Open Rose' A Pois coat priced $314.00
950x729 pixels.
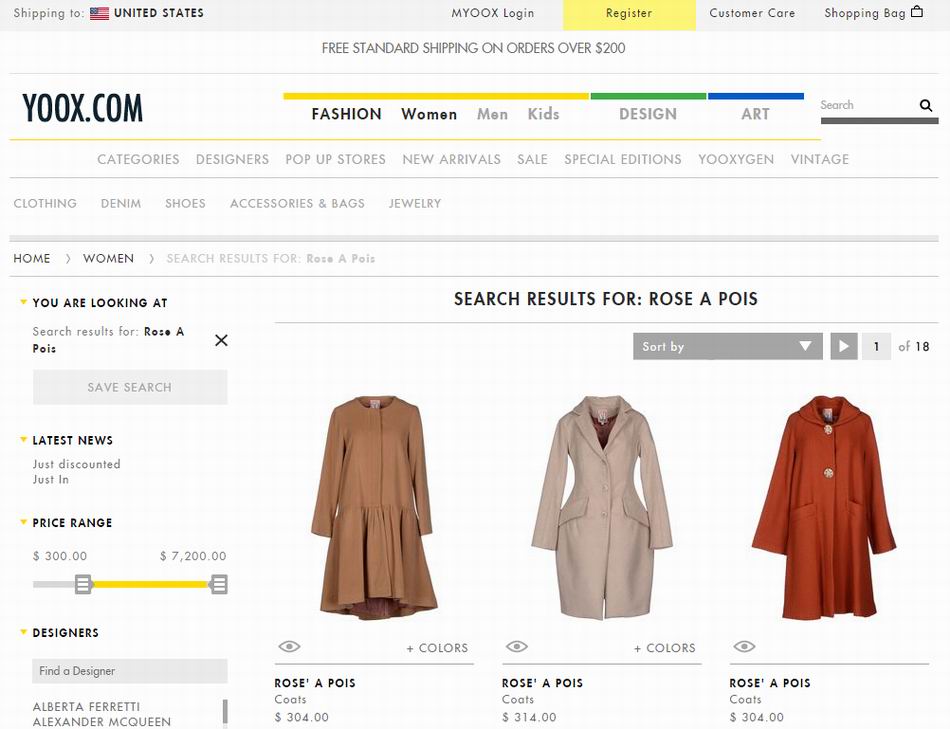pos(542,683)
